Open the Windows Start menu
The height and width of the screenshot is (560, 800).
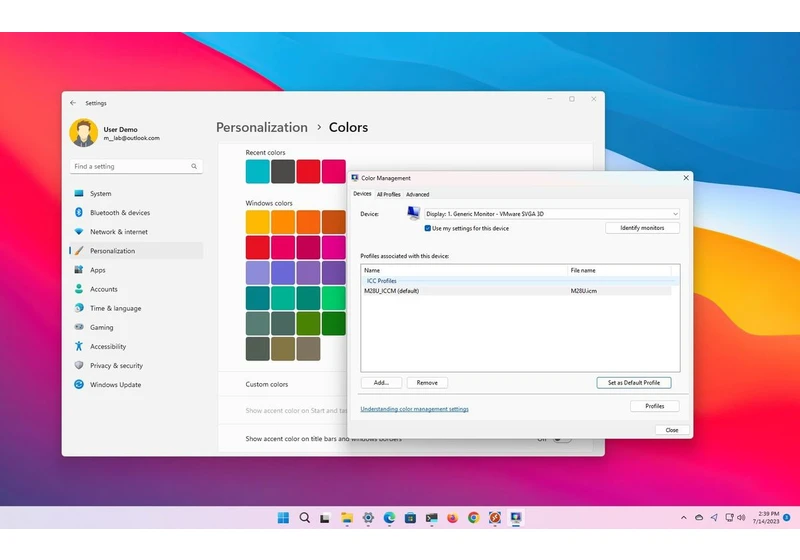click(x=283, y=518)
